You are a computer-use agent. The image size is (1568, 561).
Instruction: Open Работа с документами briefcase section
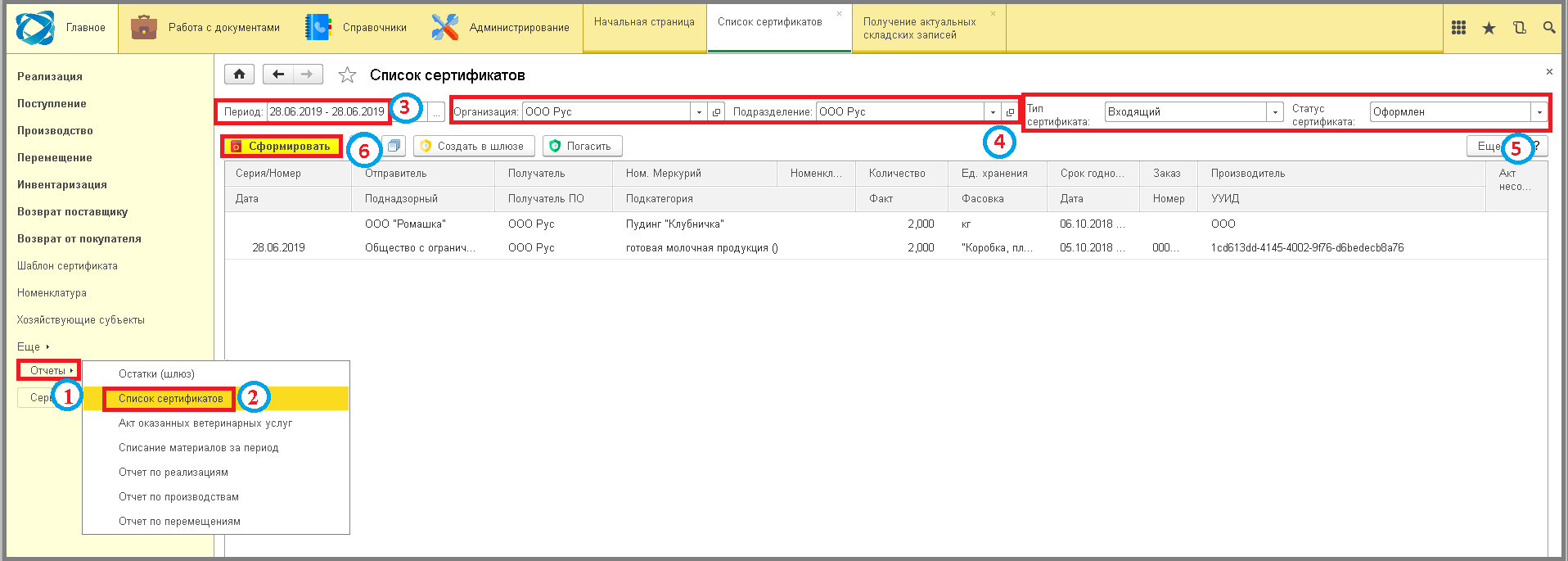coord(205,28)
